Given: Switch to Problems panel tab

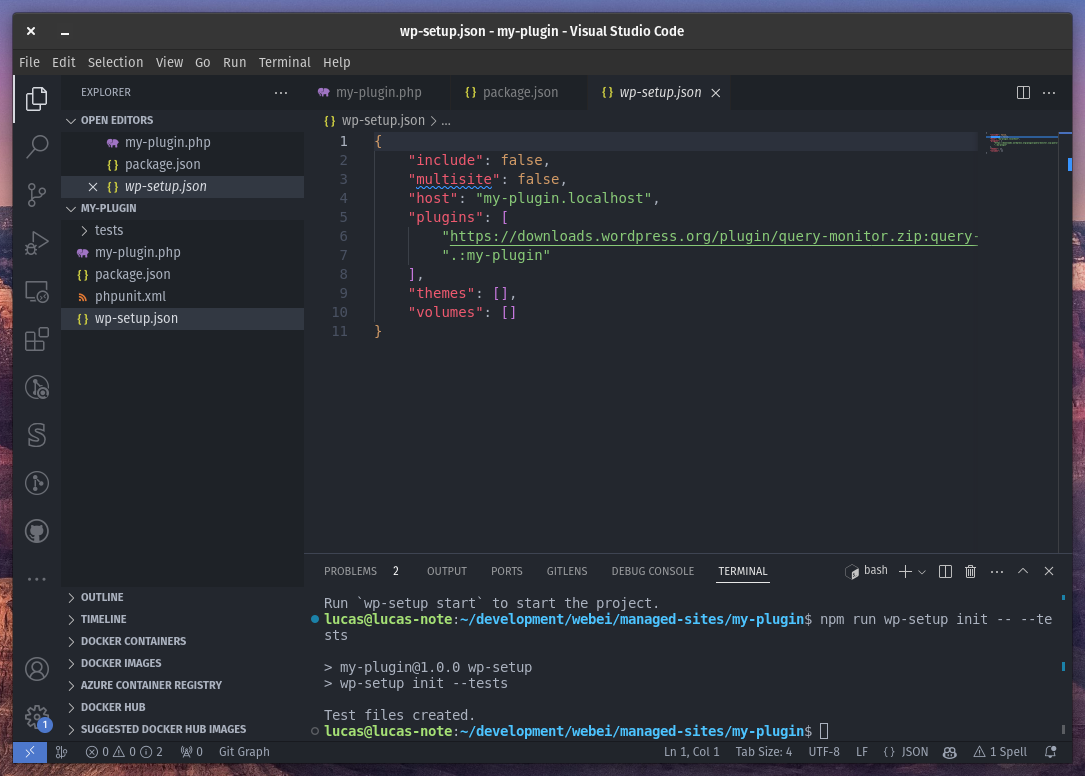Looking at the screenshot, I should 361,571.
